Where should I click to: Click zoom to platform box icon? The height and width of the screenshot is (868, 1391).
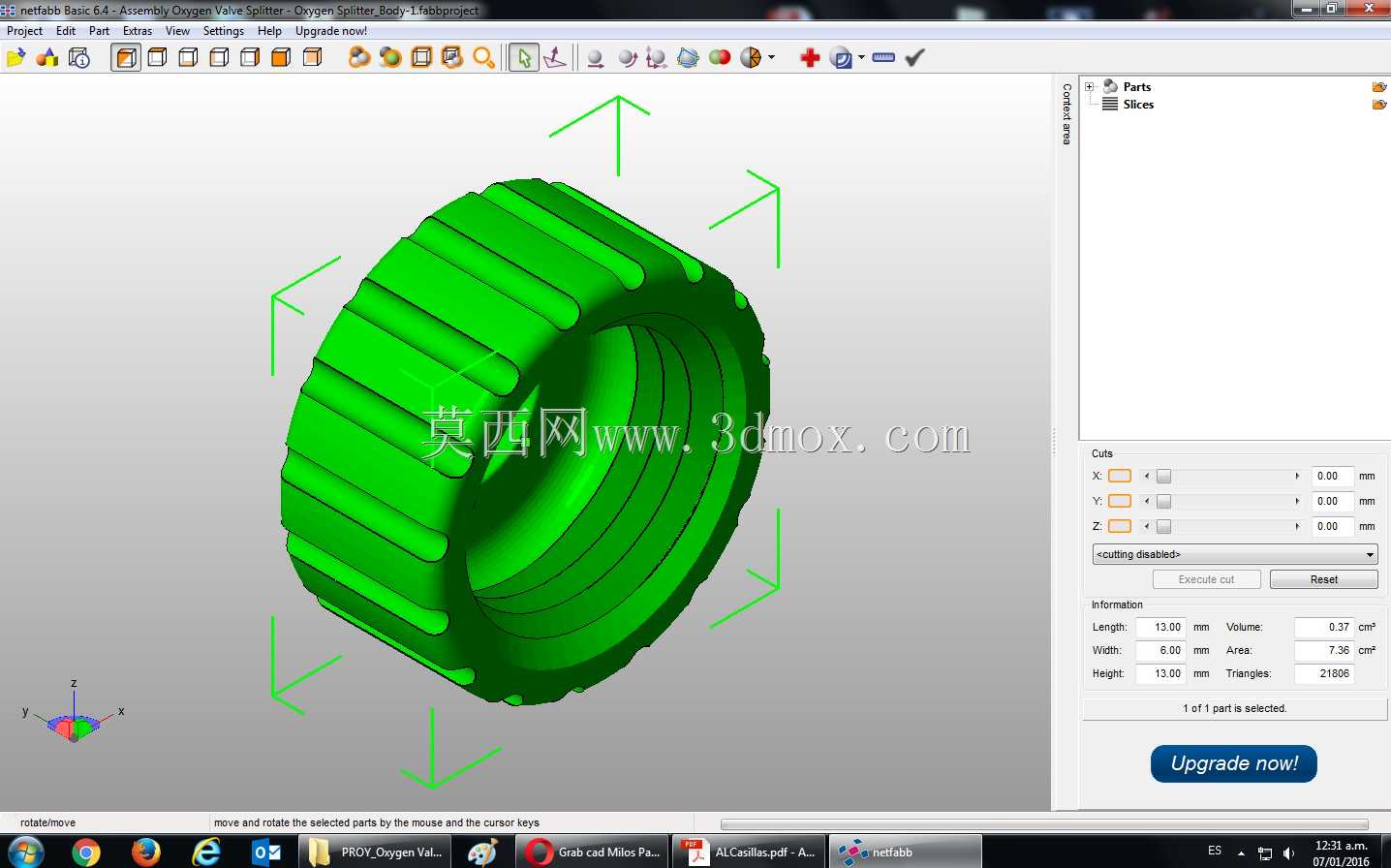(421, 58)
